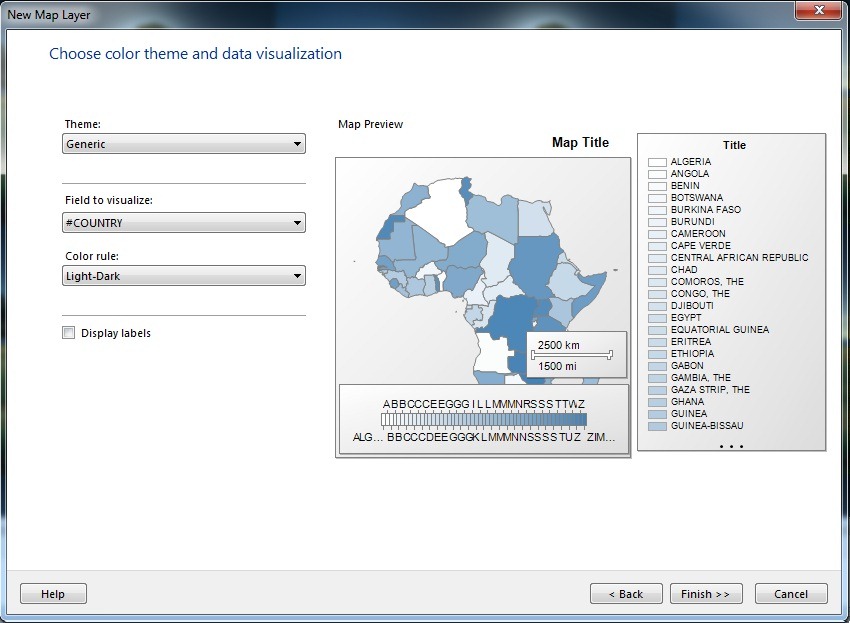Click the Map Title heading in preview

580,143
